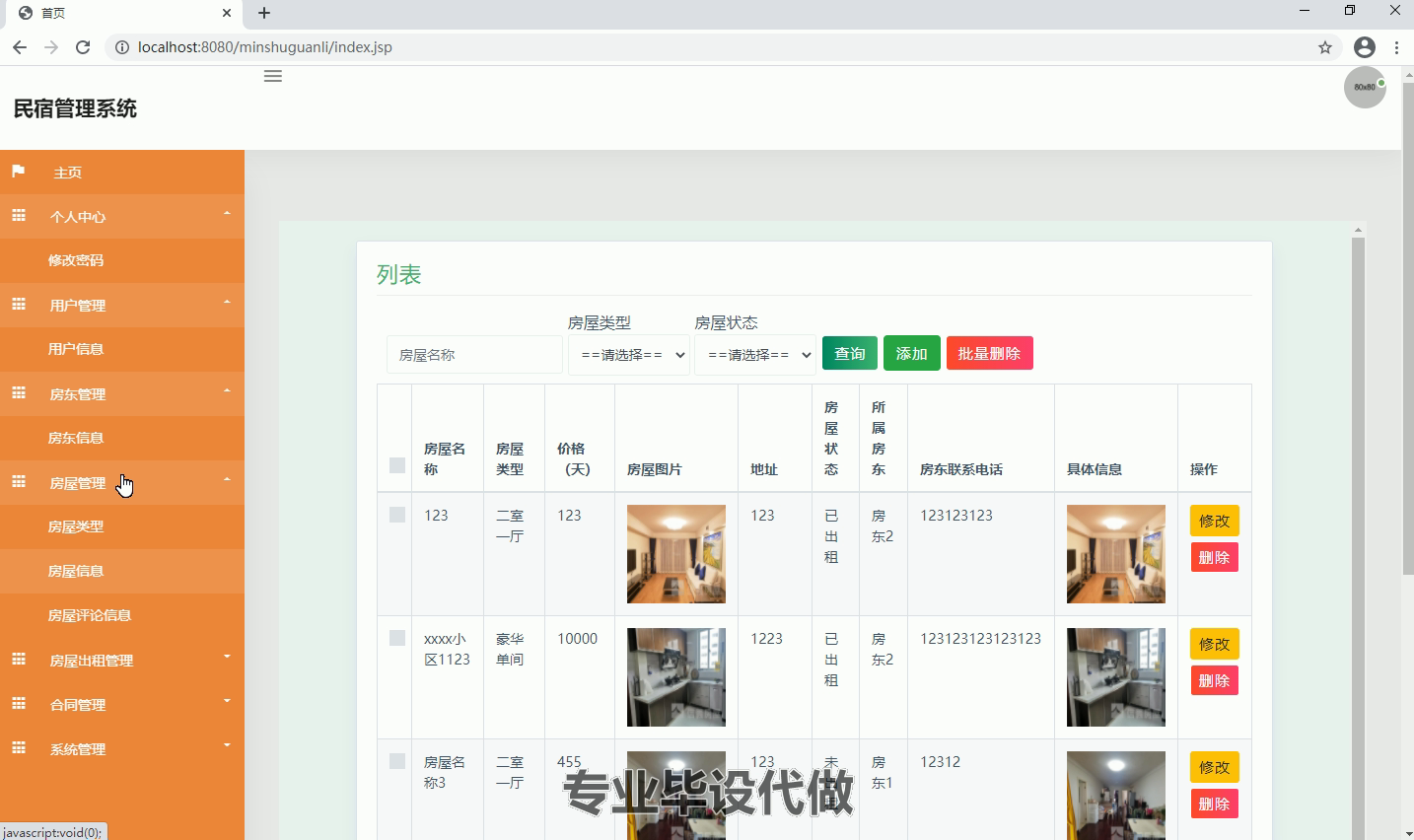Click grid icon next to 合同管理
Screen dimensions: 1414x840
[x=19, y=703]
